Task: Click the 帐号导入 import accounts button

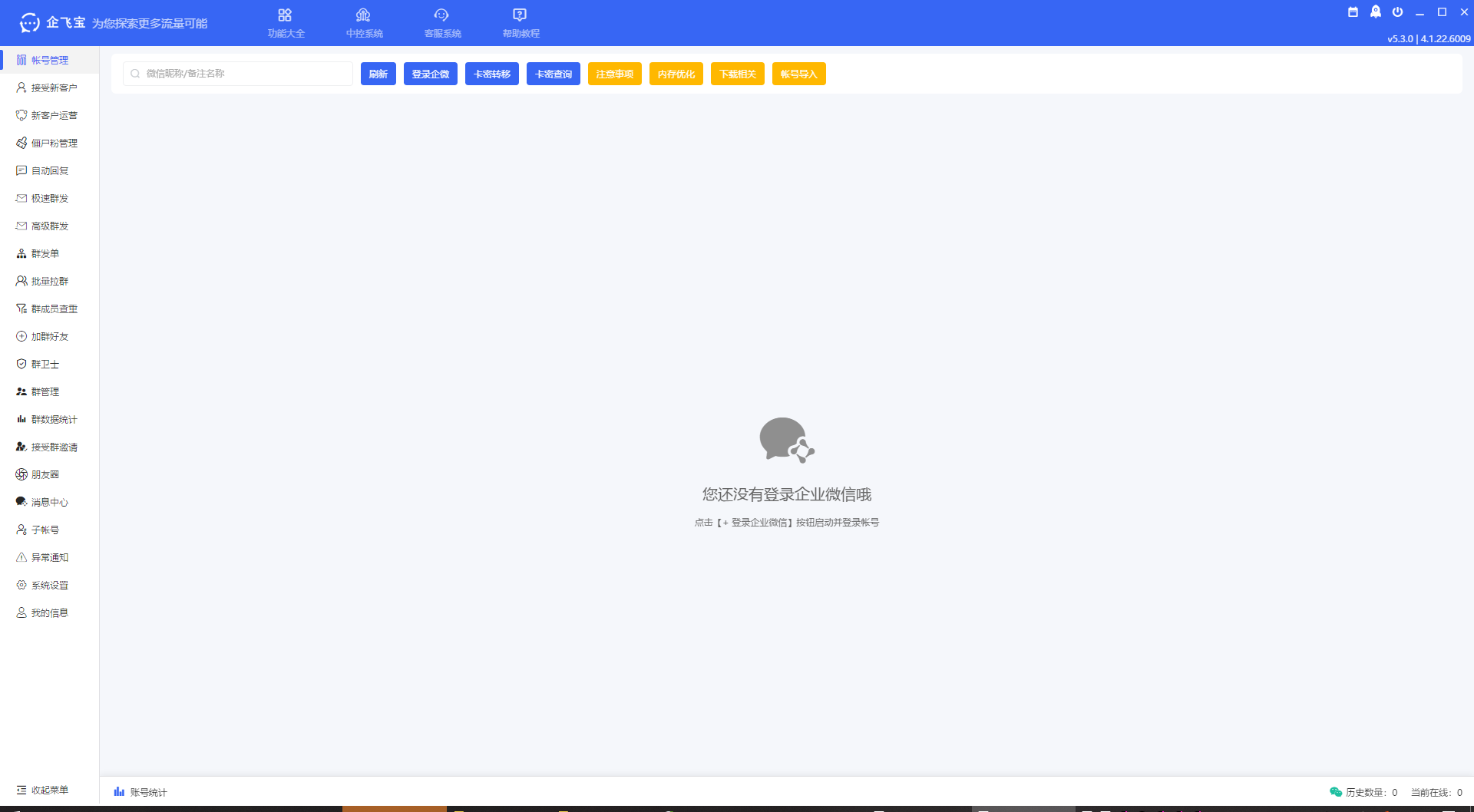Action: (x=798, y=74)
